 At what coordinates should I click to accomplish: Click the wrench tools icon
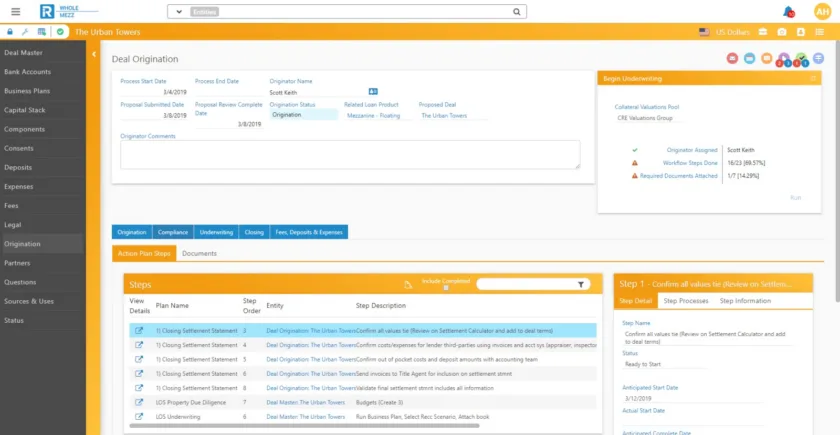(x=25, y=32)
